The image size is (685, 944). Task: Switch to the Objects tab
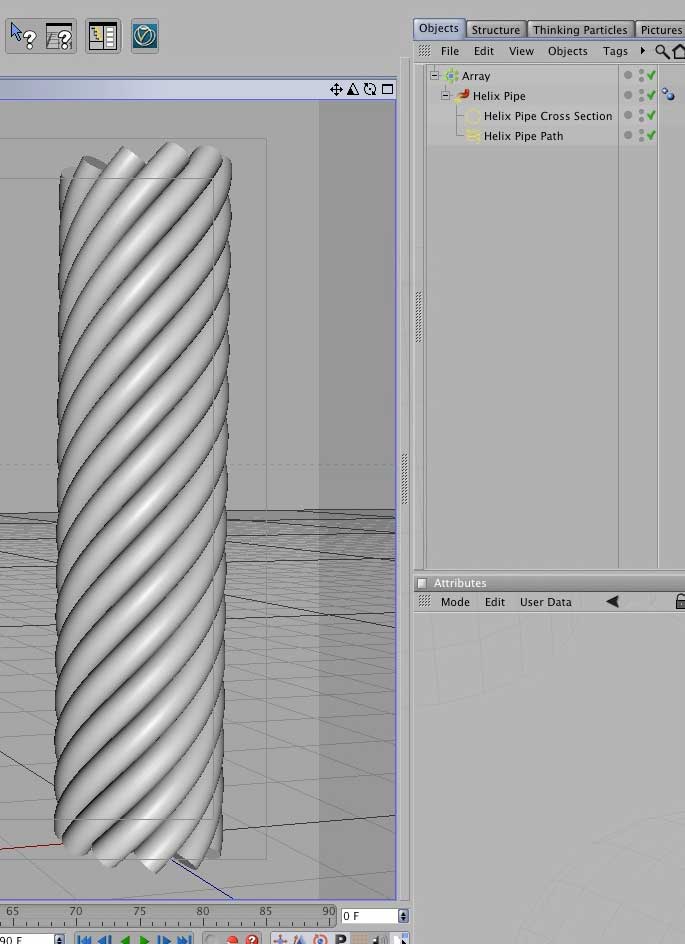pyautogui.click(x=439, y=28)
